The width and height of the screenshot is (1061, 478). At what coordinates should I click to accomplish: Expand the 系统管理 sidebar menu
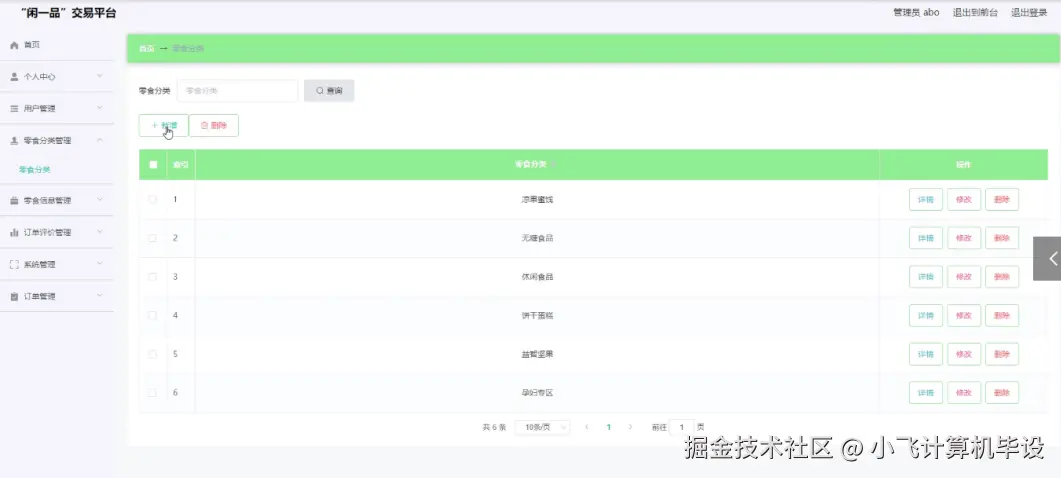(x=57, y=264)
